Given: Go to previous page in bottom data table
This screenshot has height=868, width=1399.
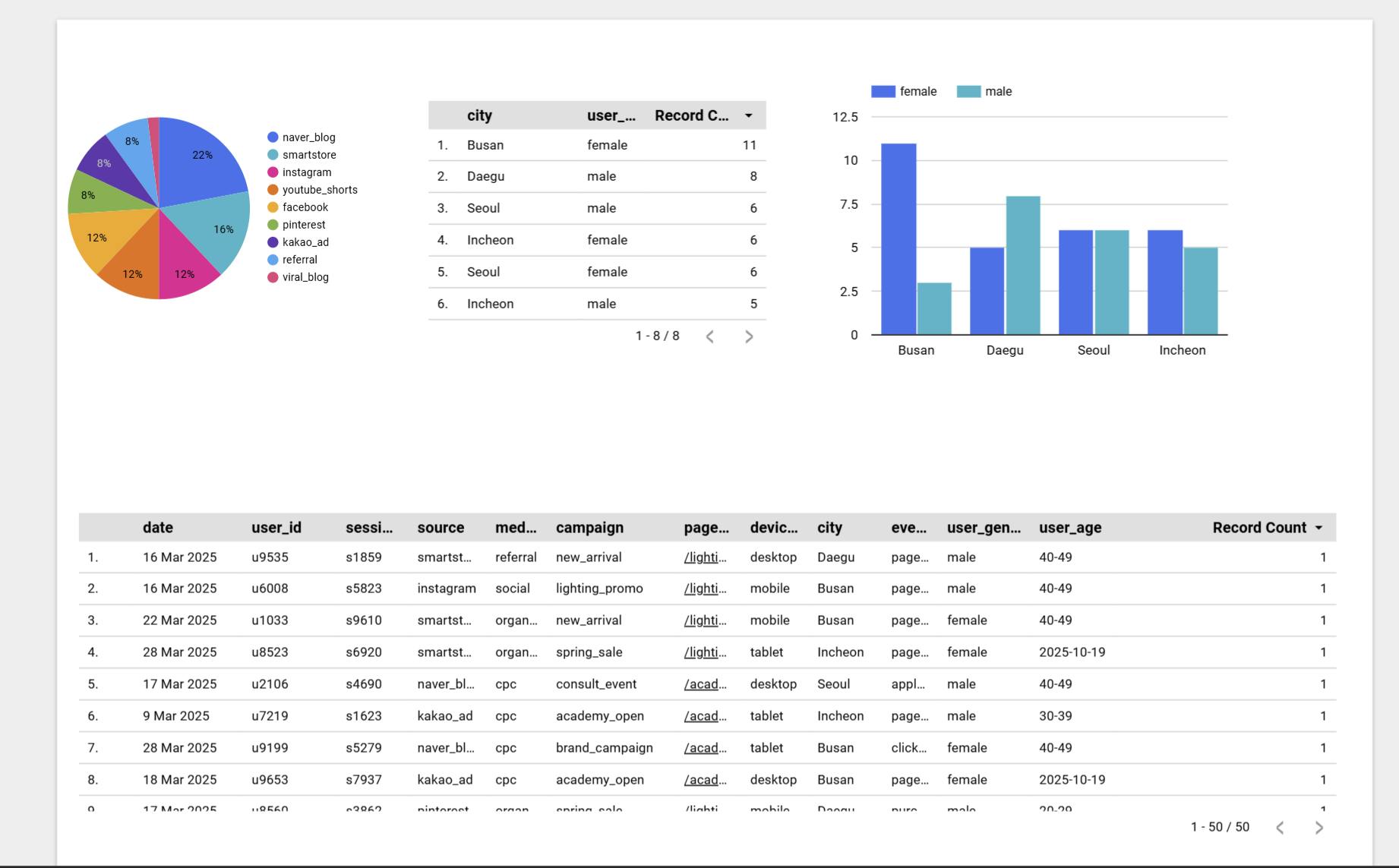Looking at the screenshot, I should 1280,828.
